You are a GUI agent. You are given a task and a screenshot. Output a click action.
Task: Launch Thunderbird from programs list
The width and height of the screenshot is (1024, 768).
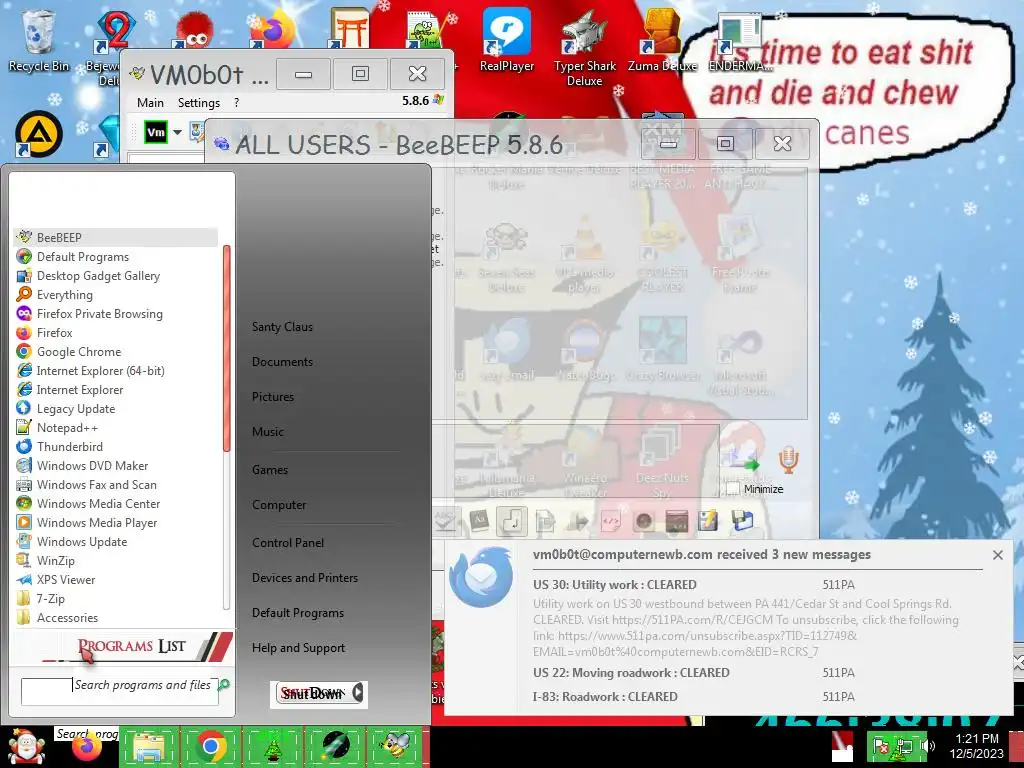pos(116,446)
